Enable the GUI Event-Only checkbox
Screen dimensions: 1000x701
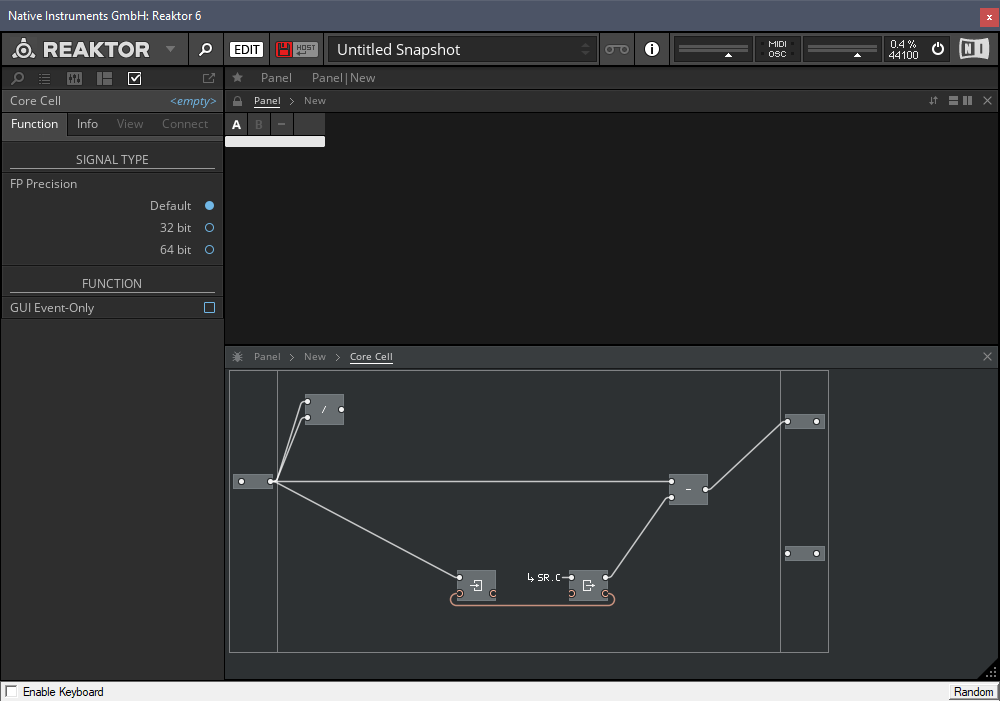point(209,308)
